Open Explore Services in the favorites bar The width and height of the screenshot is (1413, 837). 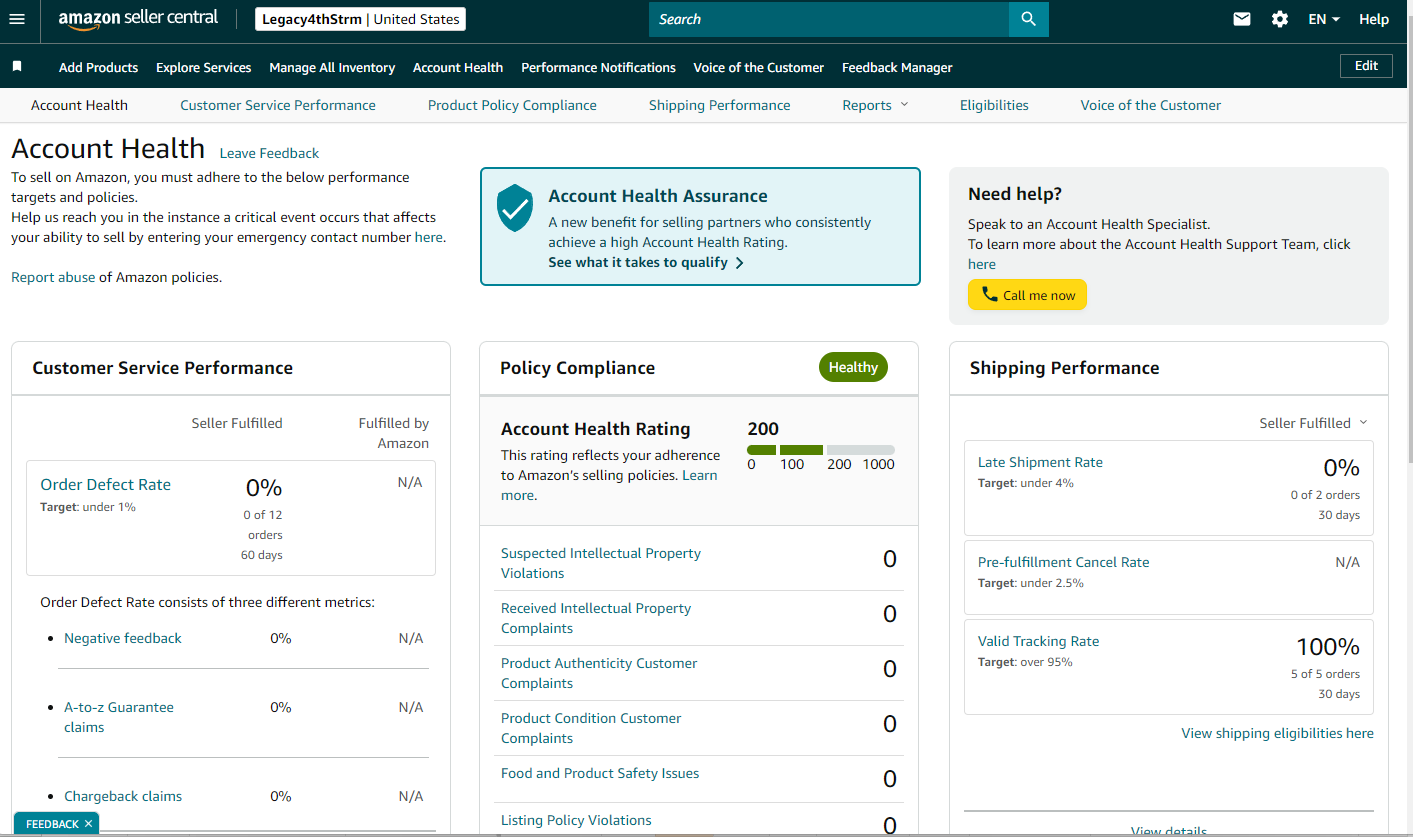click(204, 67)
